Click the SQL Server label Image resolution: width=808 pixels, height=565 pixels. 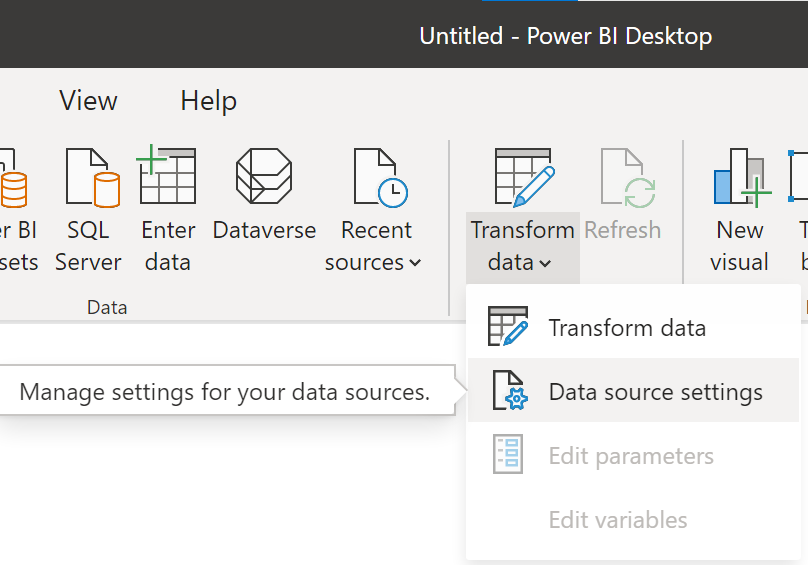pos(88,245)
